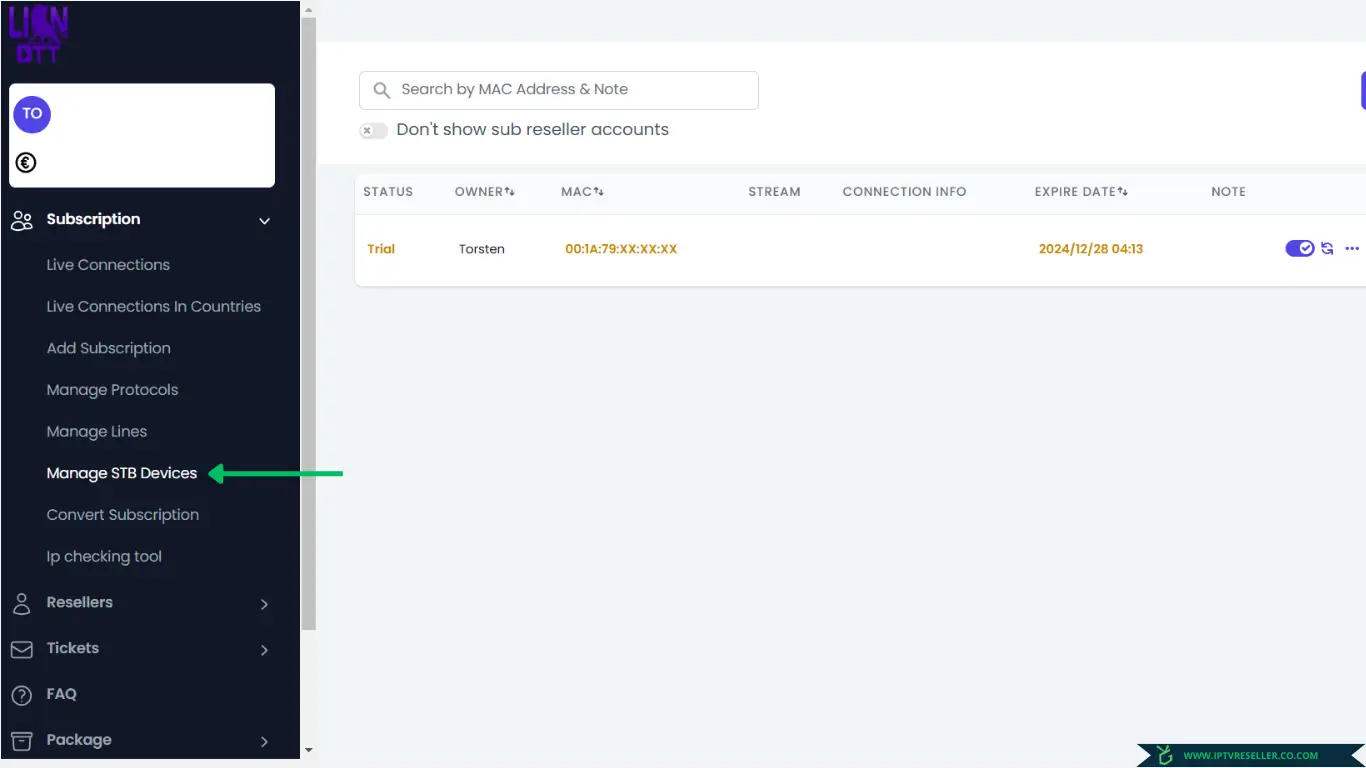Go to Add Subscription page

click(x=108, y=348)
